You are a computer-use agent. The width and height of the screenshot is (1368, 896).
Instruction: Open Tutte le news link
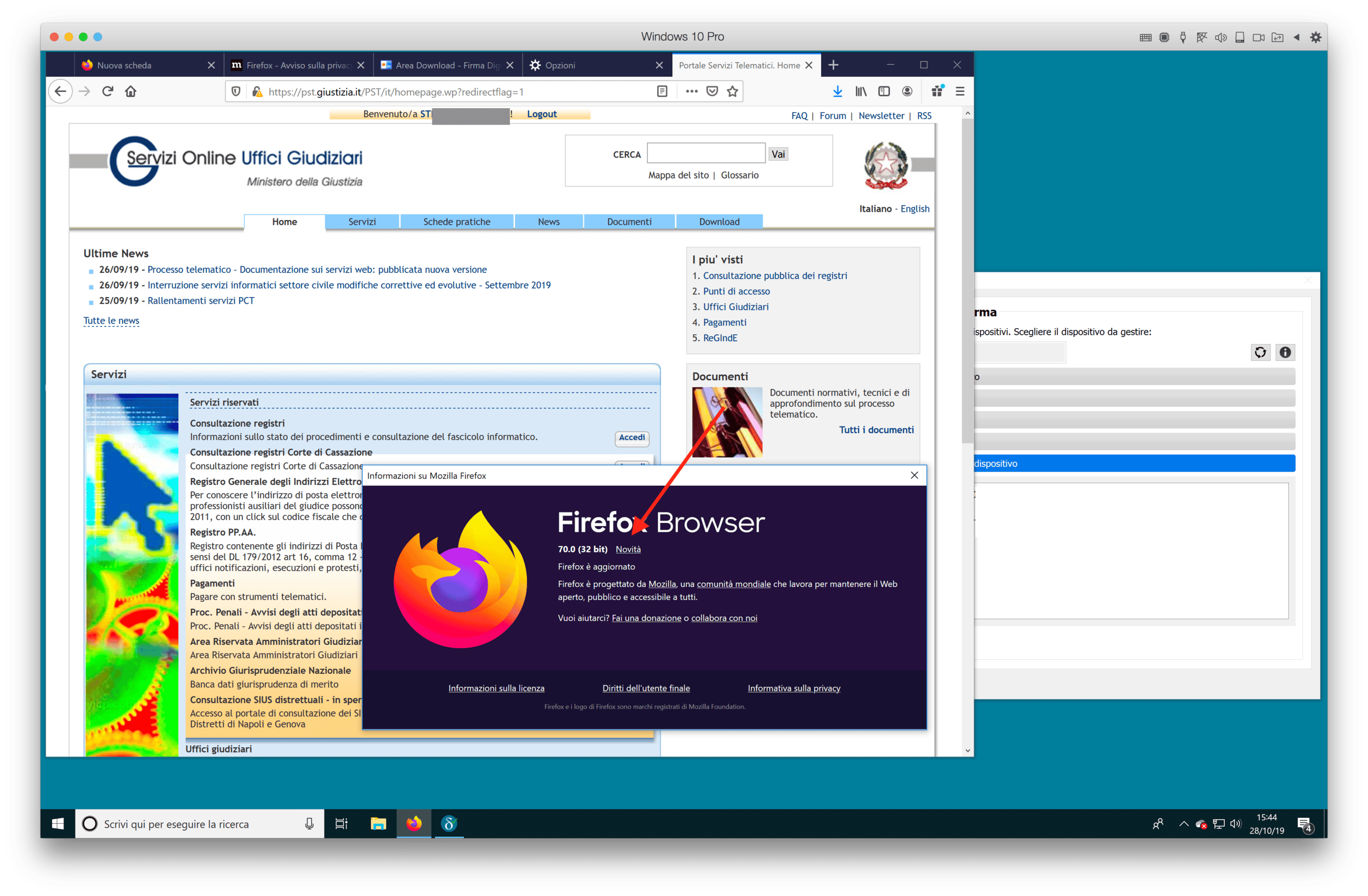tap(111, 321)
